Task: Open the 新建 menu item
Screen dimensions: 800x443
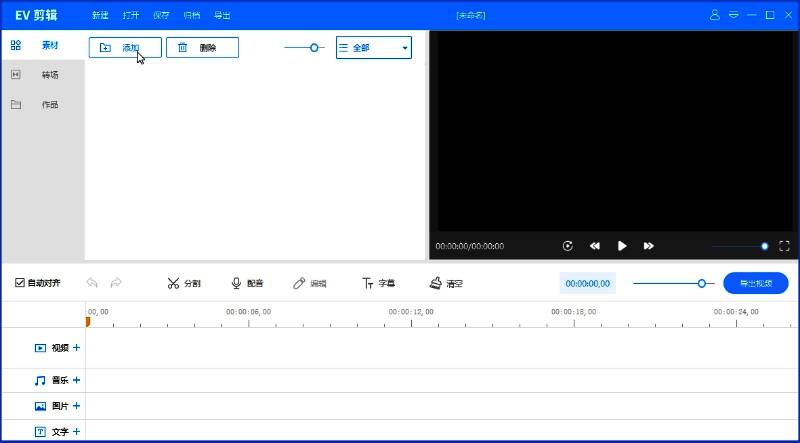Action: pos(100,15)
